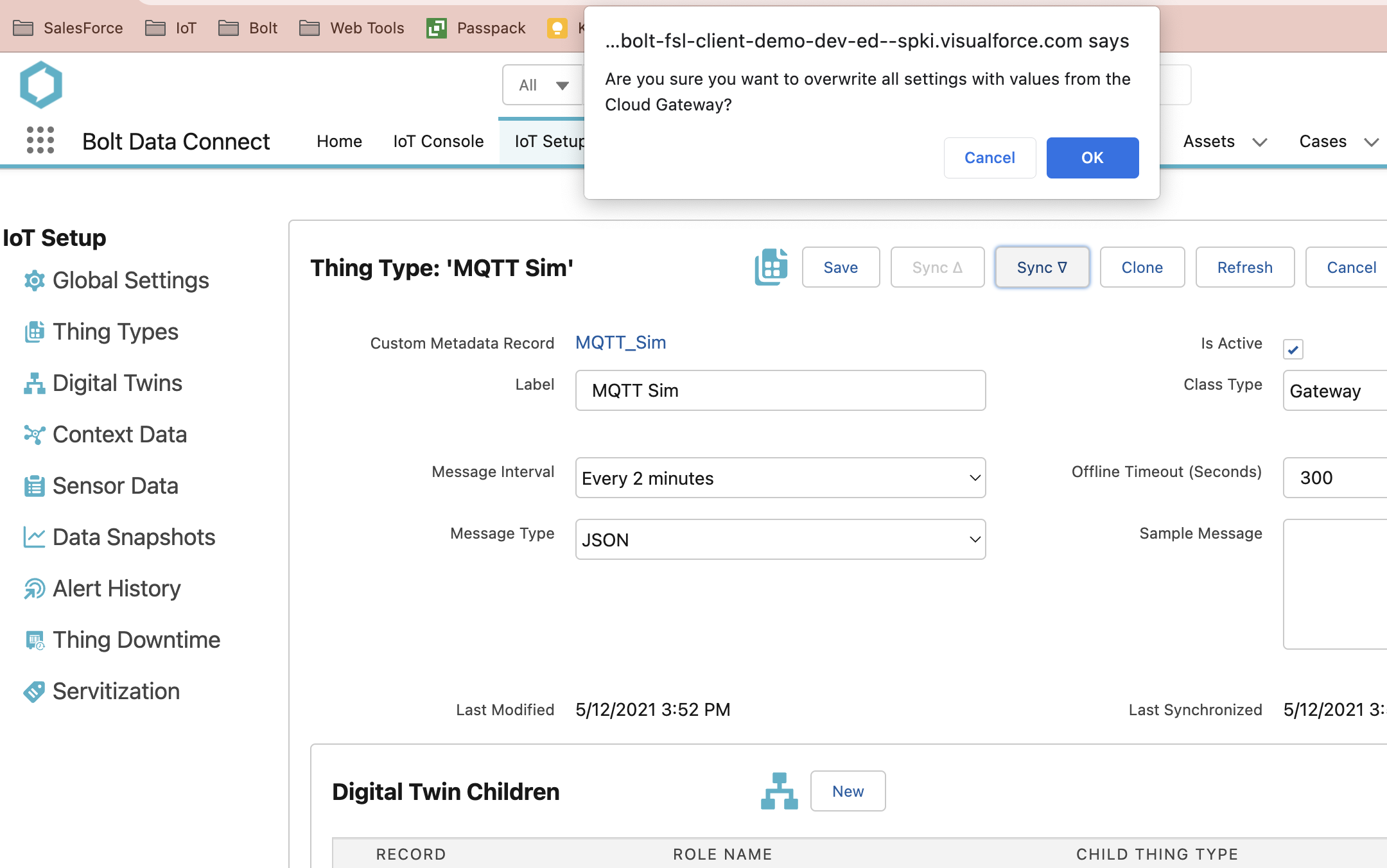Open the Bolt bookmark folder
Image resolution: width=1387 pixels, height=868 pixels.
point(248,28)
